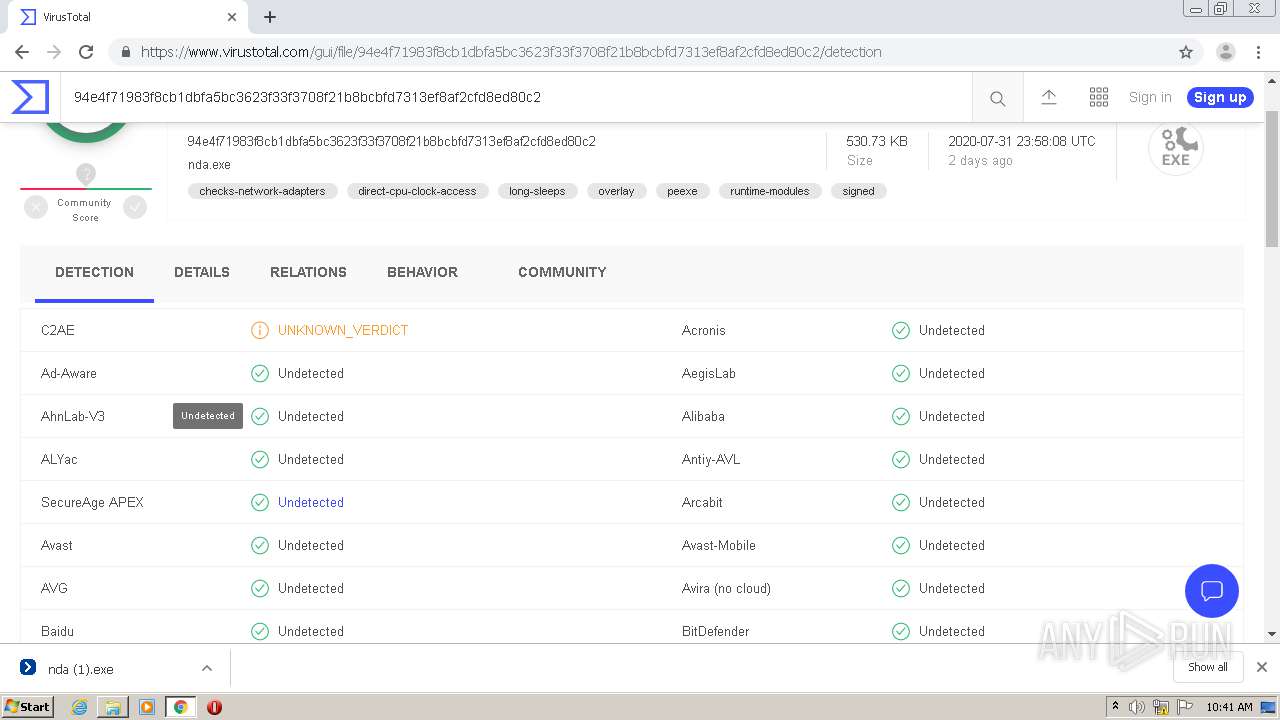Click the VirusTotal logo icon
Image resolution: width=1280 pixels, height=720 pixels.
(30, 97)
